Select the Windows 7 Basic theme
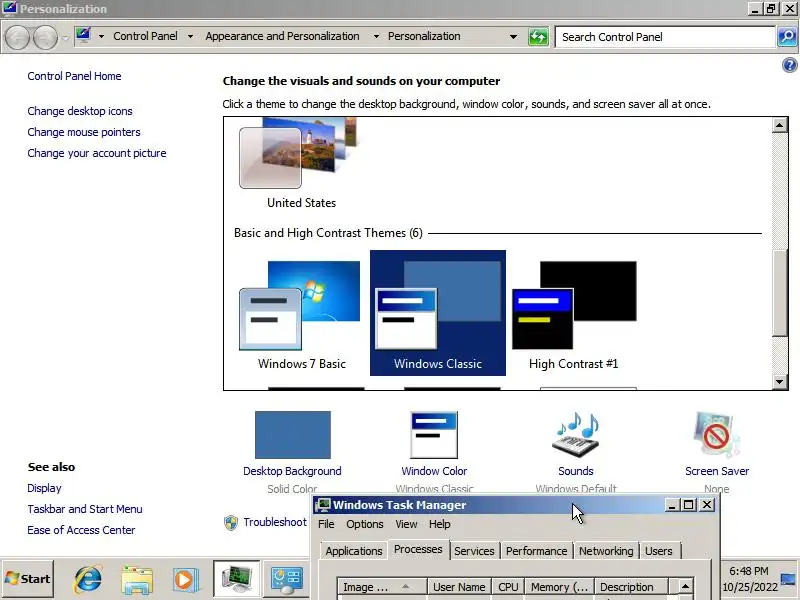Viewport: 800px width, 600px height. pyautogui.click(x=302, y=313)
